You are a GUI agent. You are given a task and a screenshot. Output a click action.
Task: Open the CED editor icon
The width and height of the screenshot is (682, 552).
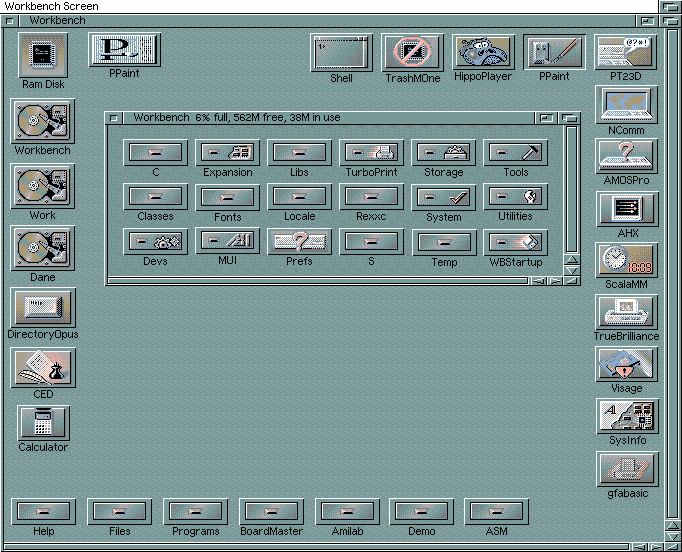click(x=43, y=368)
